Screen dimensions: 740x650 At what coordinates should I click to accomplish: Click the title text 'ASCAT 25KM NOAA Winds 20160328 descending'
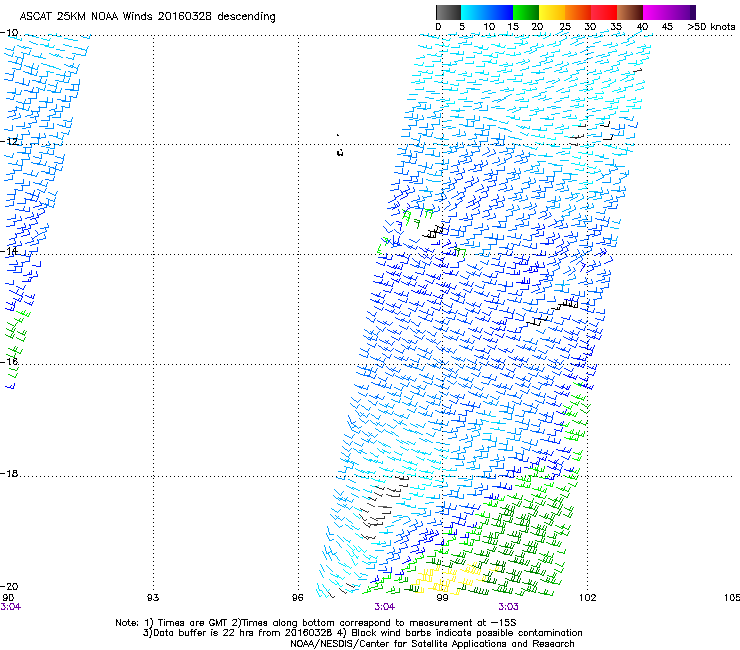pyautogui.click(x=147, y=17)
